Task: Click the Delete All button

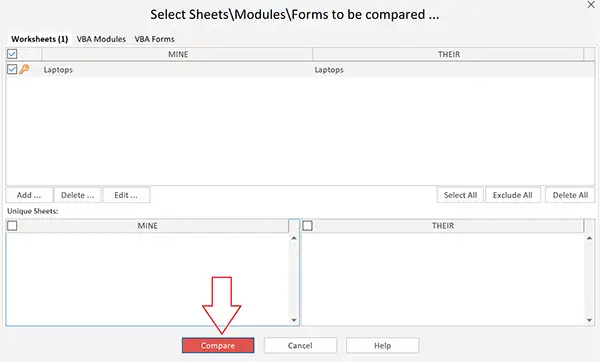Action: 570,195
